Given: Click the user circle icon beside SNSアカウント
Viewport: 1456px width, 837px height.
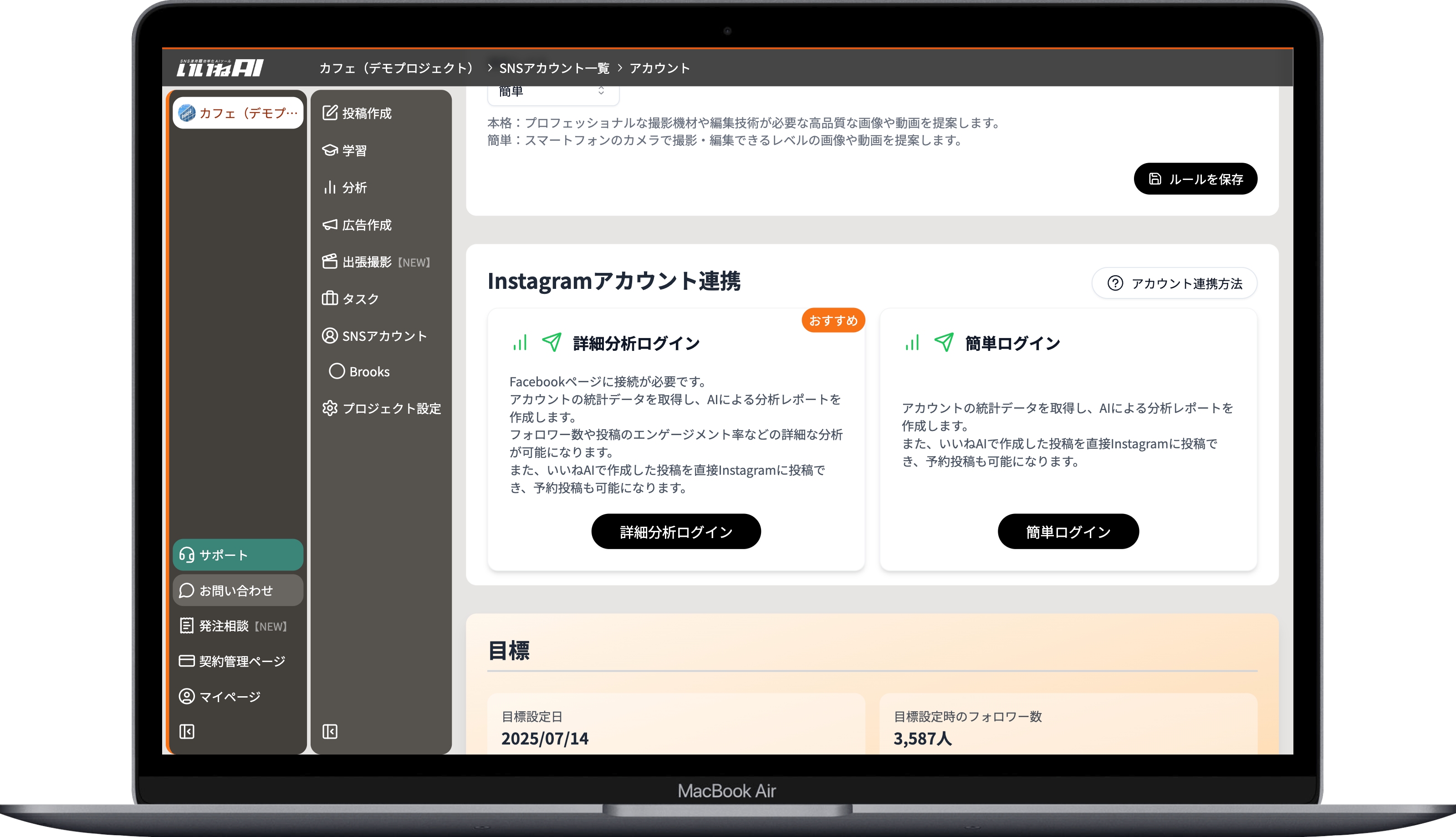Looking at the screenshot, I should (x=330, y=336).
